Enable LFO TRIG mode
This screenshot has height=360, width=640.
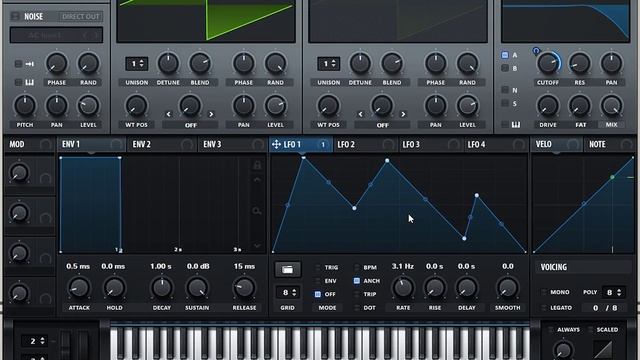(x=318, y=267)
